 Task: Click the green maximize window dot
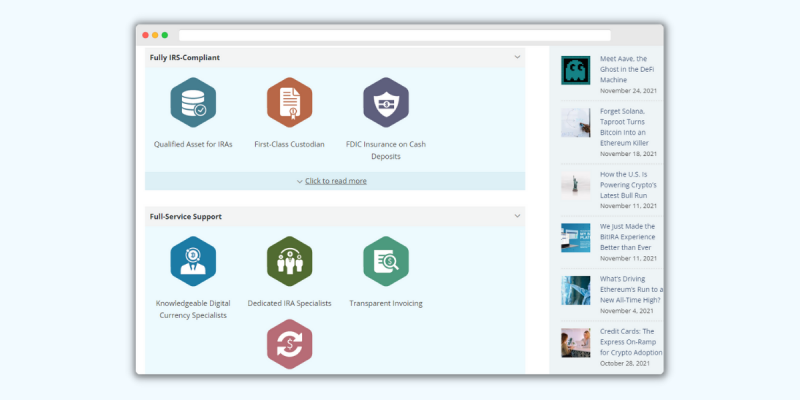[165, 35]
